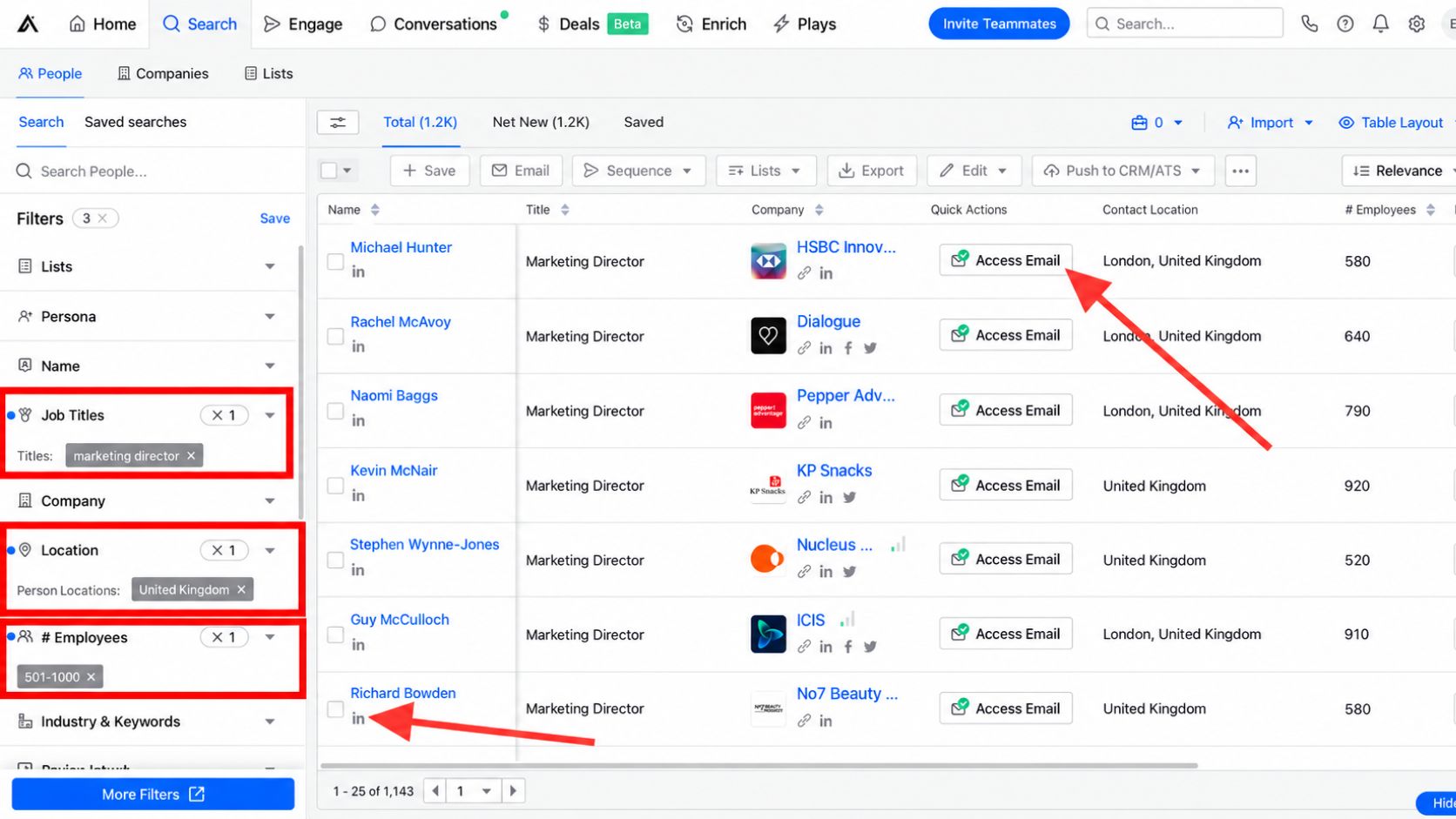Toggle the filter panel sliders icon
Screen dimensions: 1456x819
(x=338, y=123)
